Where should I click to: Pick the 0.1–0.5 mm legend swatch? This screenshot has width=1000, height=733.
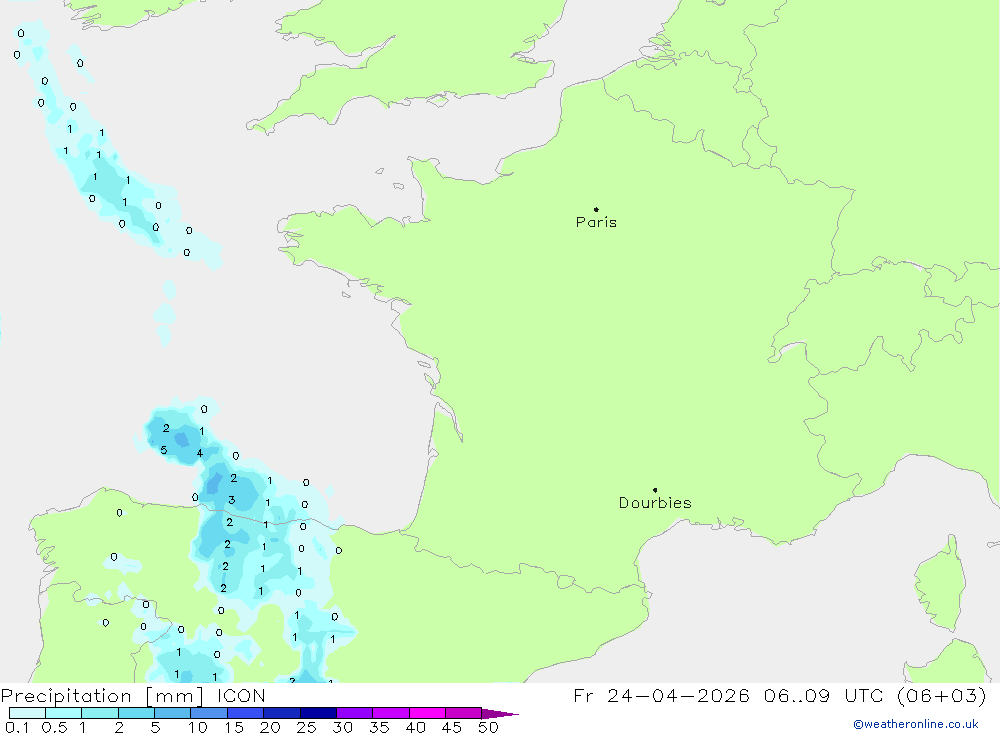coord(27,713)
